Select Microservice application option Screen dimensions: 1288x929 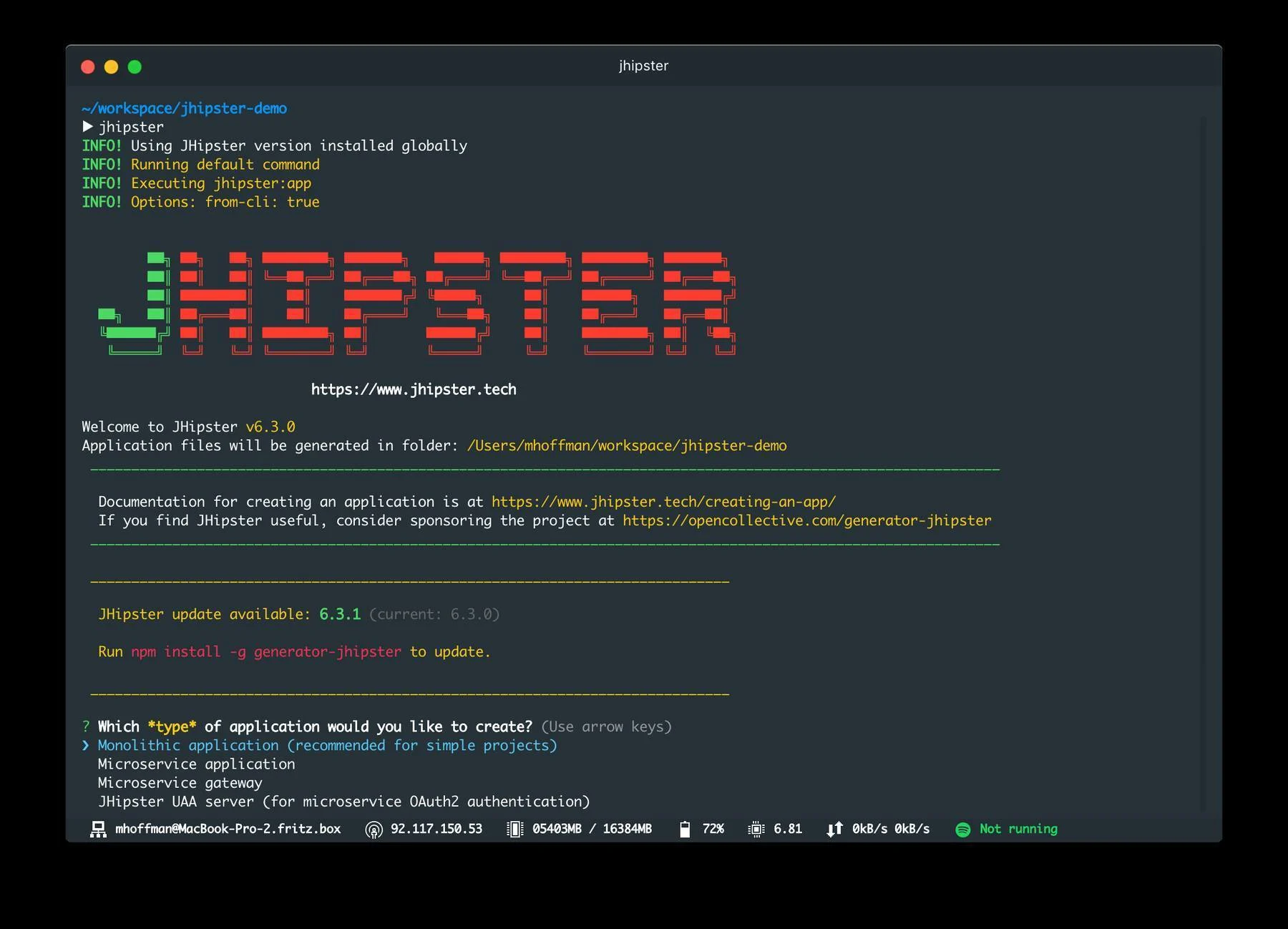[196, 764]
